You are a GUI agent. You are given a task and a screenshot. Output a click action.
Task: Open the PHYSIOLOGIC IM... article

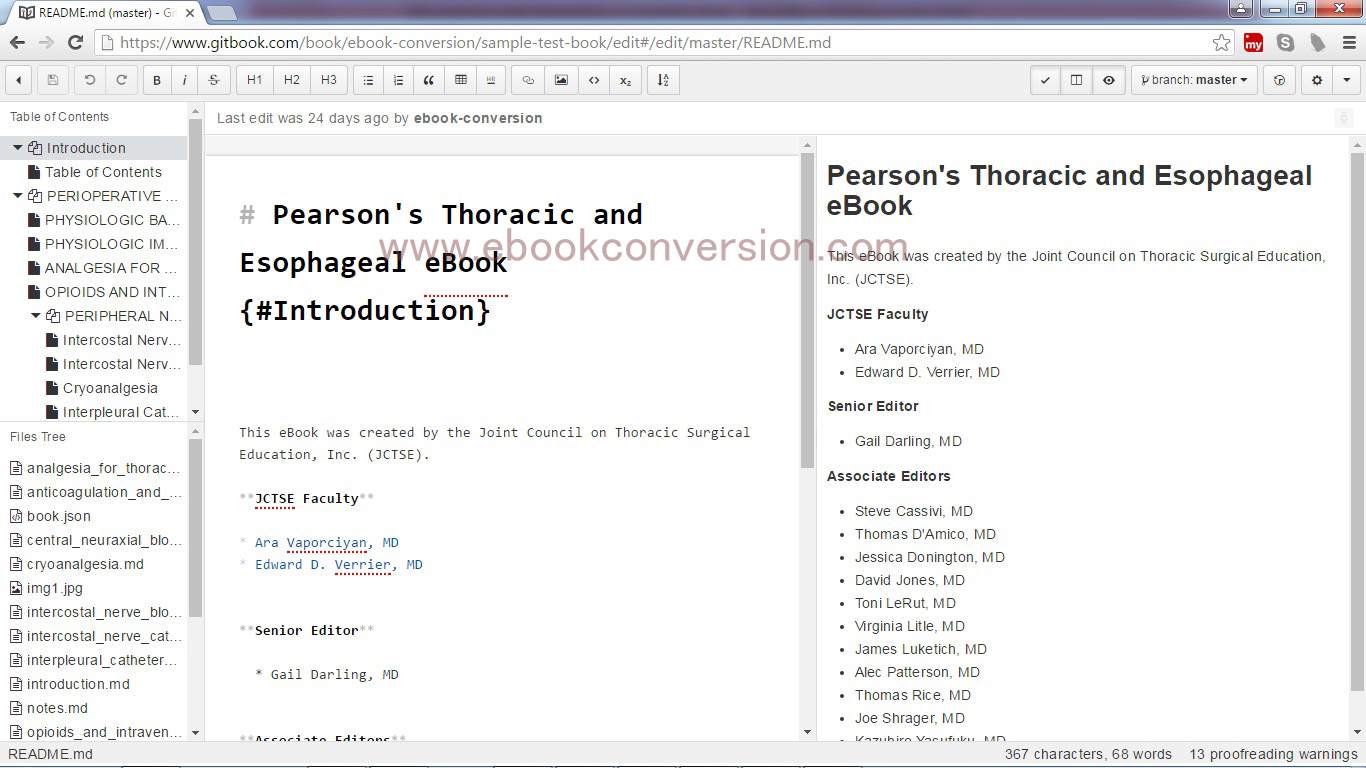click(x=112, y=244)
